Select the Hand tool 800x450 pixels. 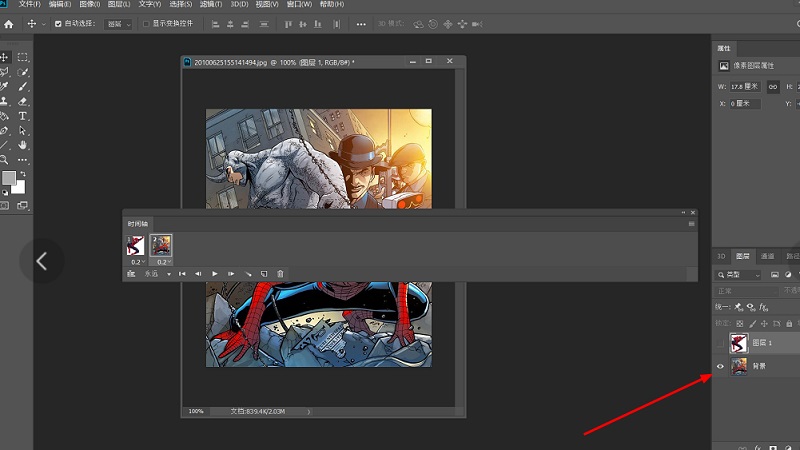[22, 145]
